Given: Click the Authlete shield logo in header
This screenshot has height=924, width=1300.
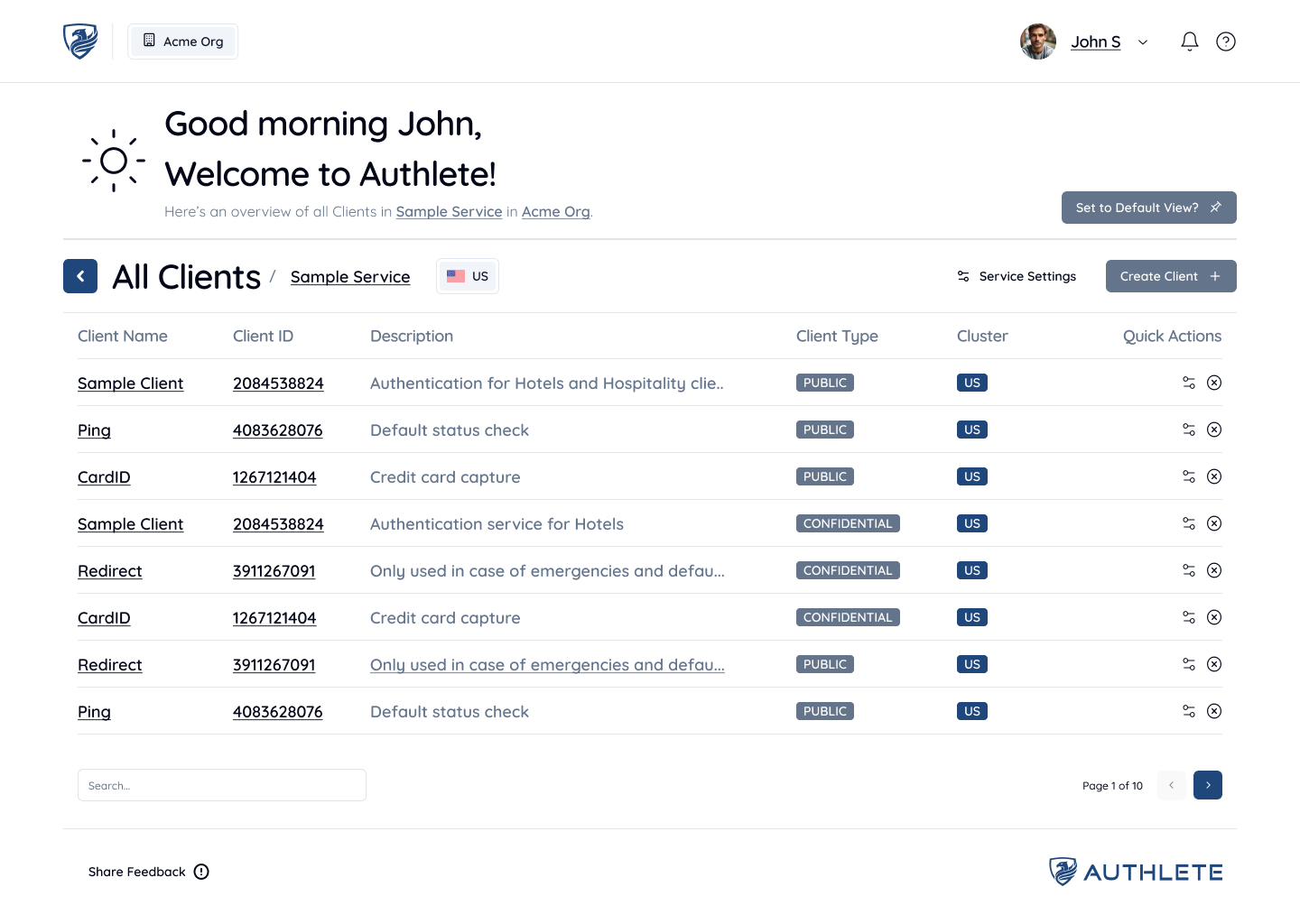Looking at the screenshot, I should coord(80,42).
